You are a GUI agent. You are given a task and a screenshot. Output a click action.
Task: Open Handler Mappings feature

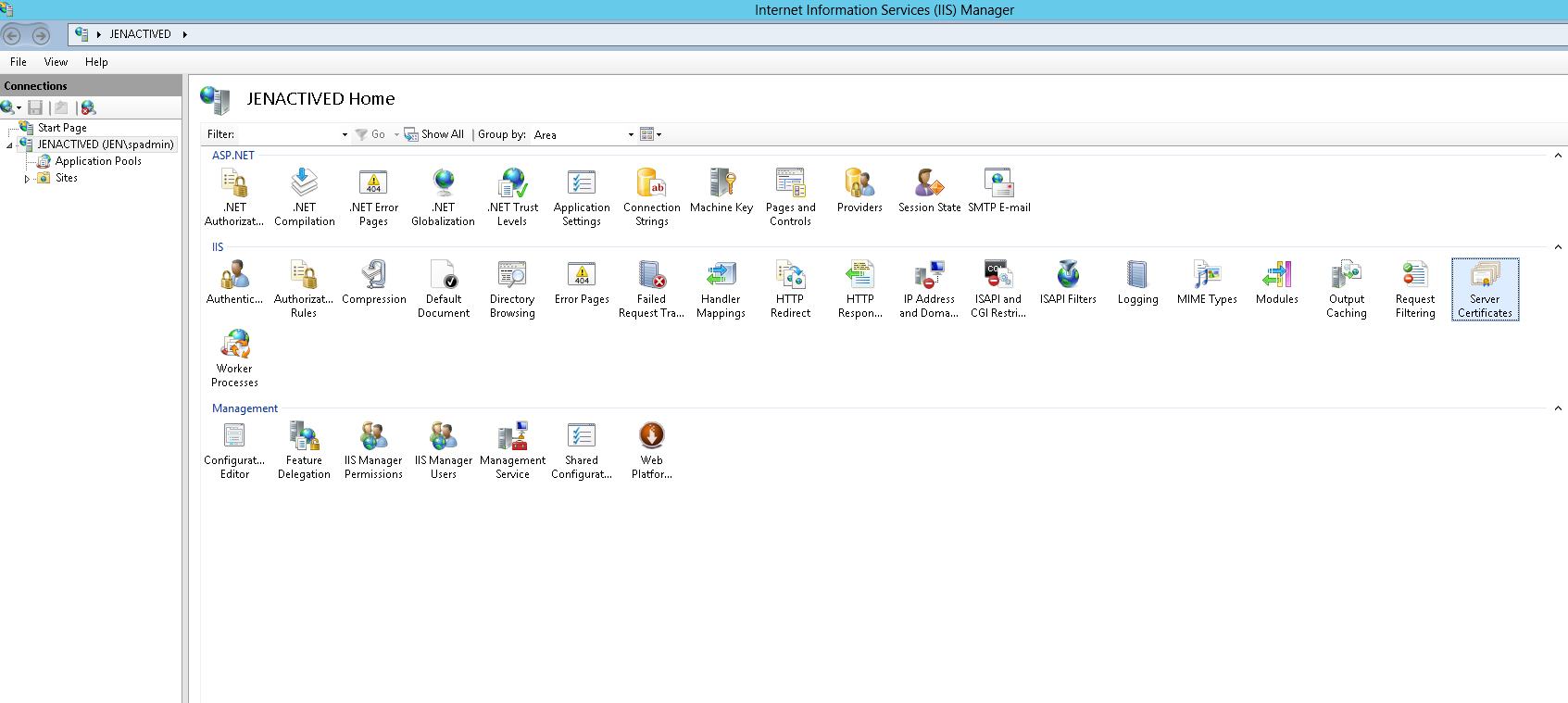pos(721,288)
